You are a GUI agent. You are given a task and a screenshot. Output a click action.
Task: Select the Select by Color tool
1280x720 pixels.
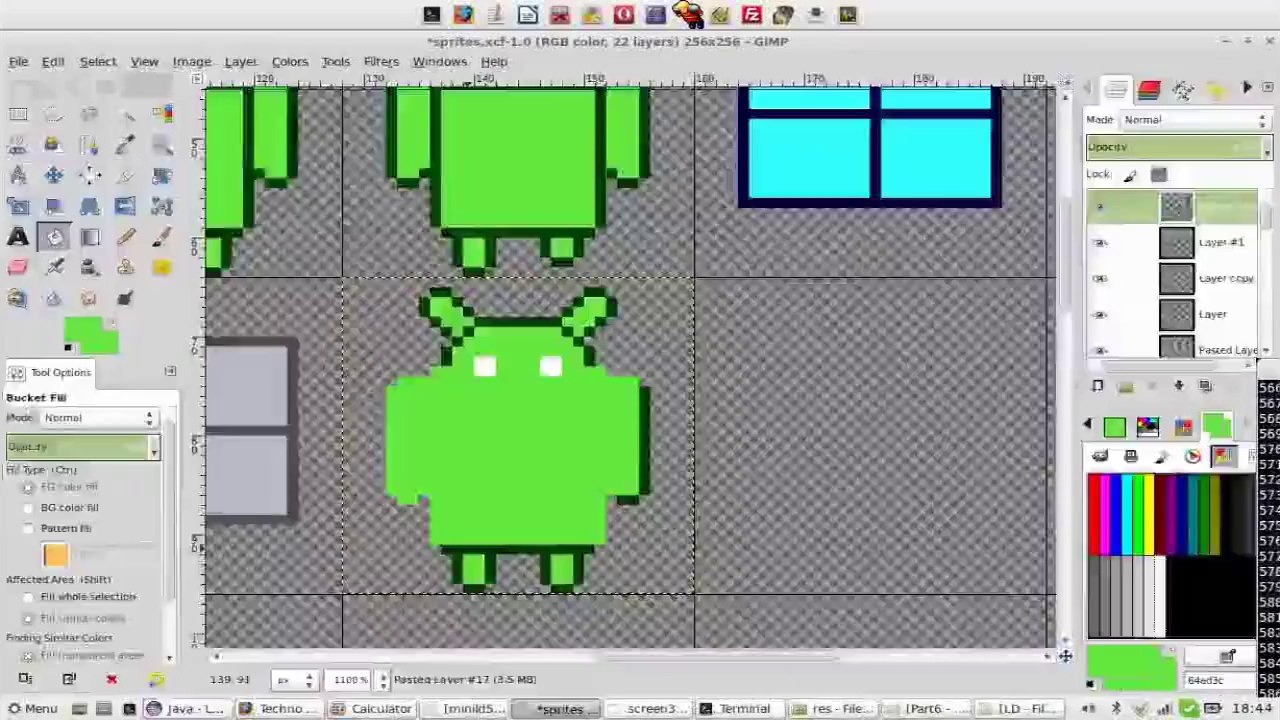[x=162, y=114]
